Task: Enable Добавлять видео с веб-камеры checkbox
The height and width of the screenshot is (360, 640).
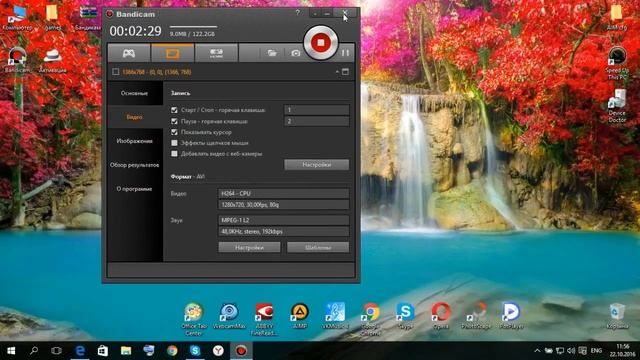Action: click(x=174, y=154)
